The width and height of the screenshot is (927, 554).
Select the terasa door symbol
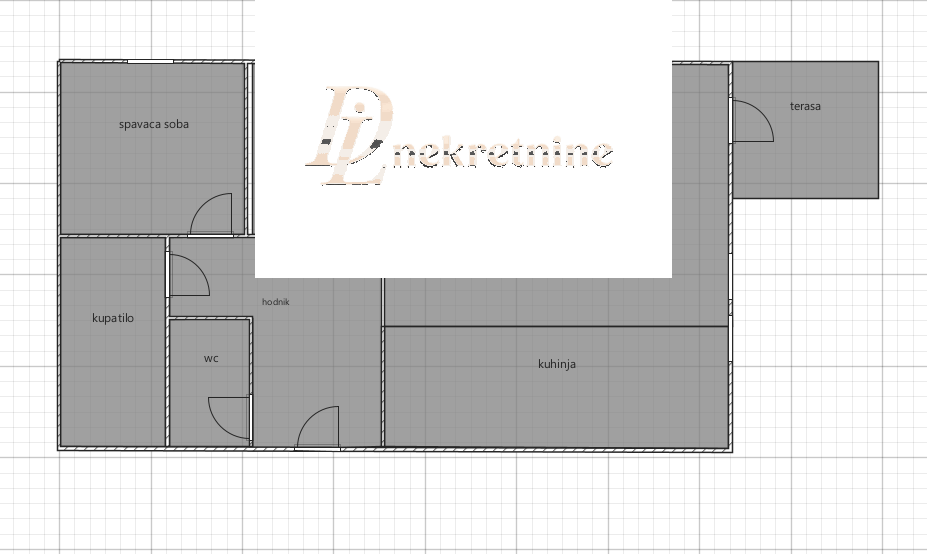753,121
